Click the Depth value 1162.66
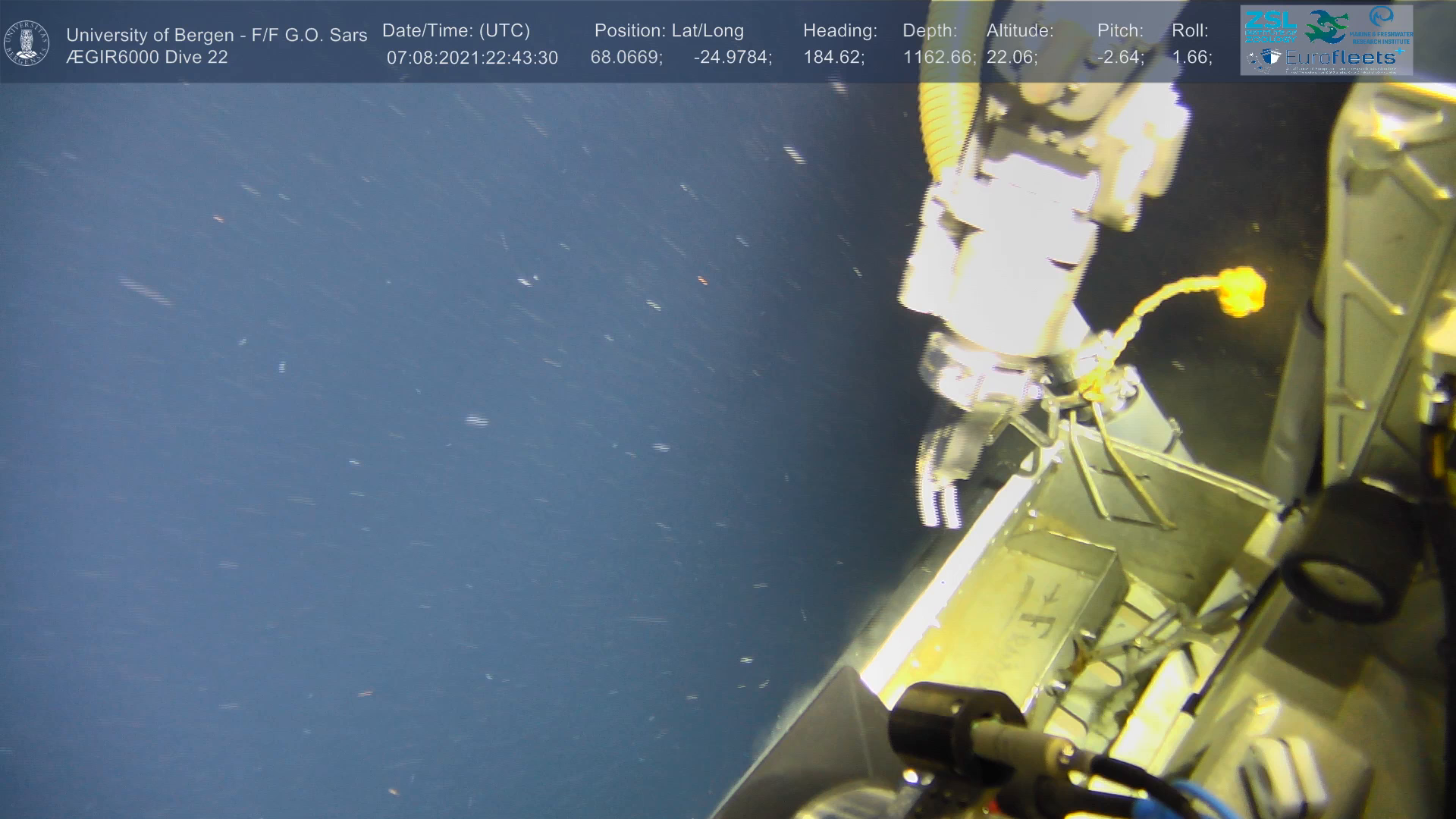The height and width of the screenshot is (819, 1456). coord(938,58)
